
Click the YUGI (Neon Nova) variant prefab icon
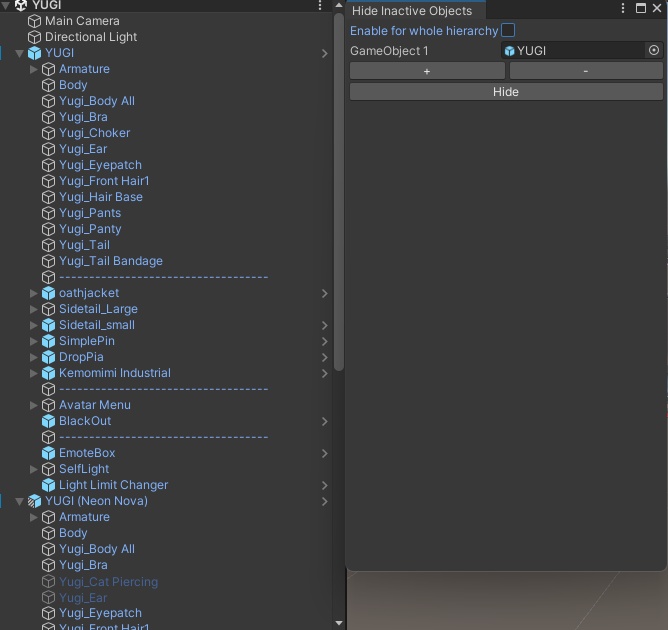pyautogui.click(x=34, y=501)
